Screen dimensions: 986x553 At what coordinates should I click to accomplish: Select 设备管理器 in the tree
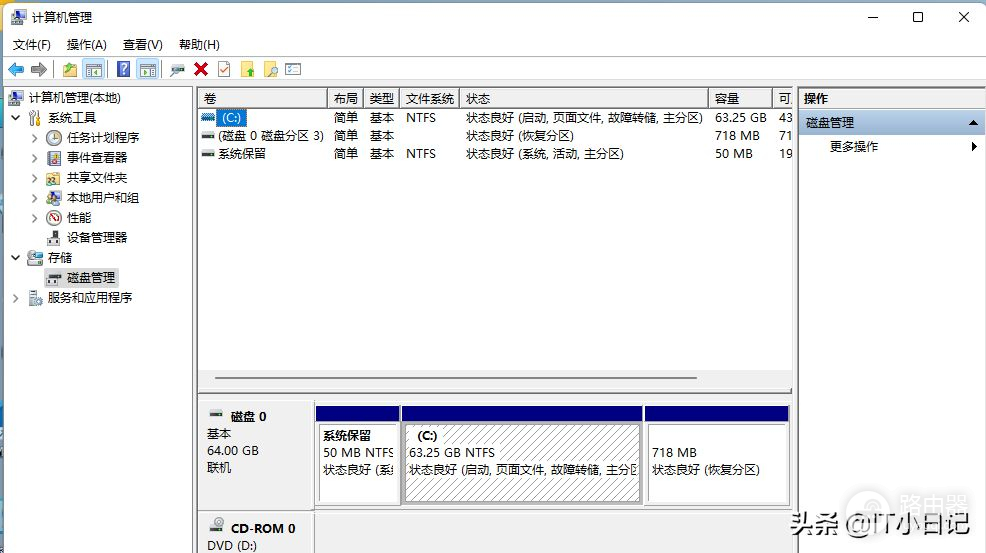[97, 238]
